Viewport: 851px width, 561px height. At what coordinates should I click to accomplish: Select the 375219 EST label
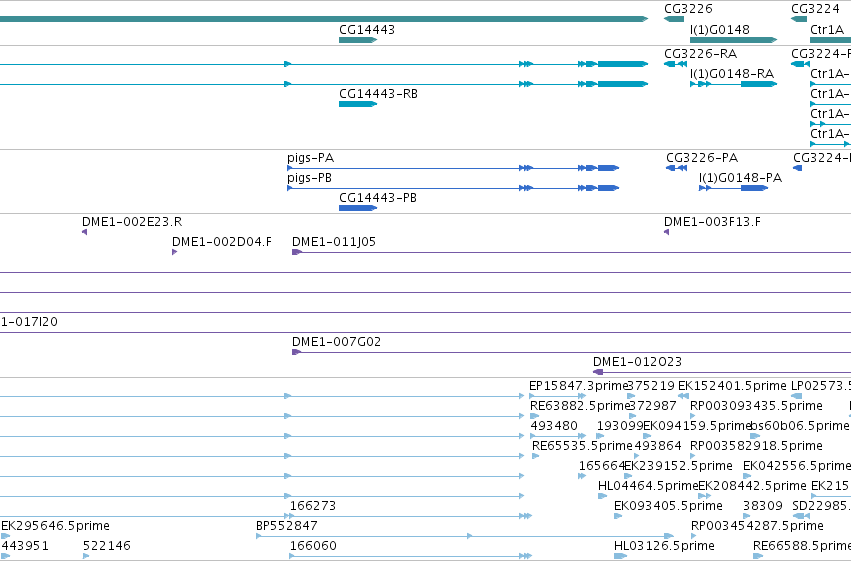(x=651, y=386)
